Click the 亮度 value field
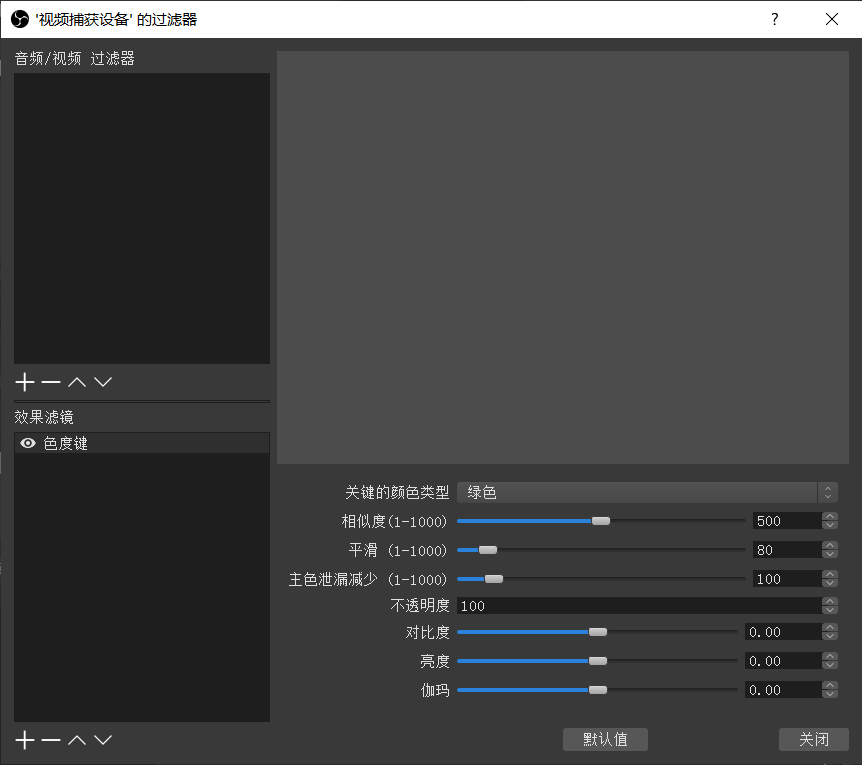 (x=784, y=661)
